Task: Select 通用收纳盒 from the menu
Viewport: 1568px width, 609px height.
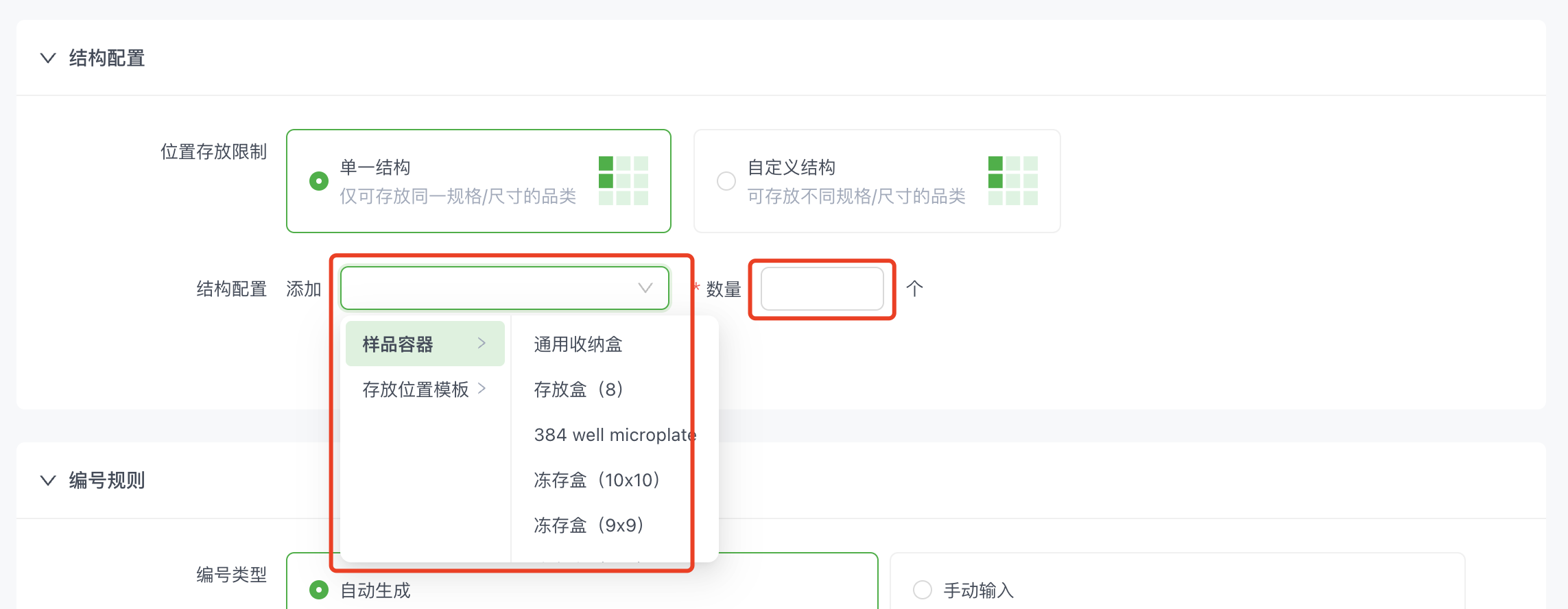Action: (578, 344)
